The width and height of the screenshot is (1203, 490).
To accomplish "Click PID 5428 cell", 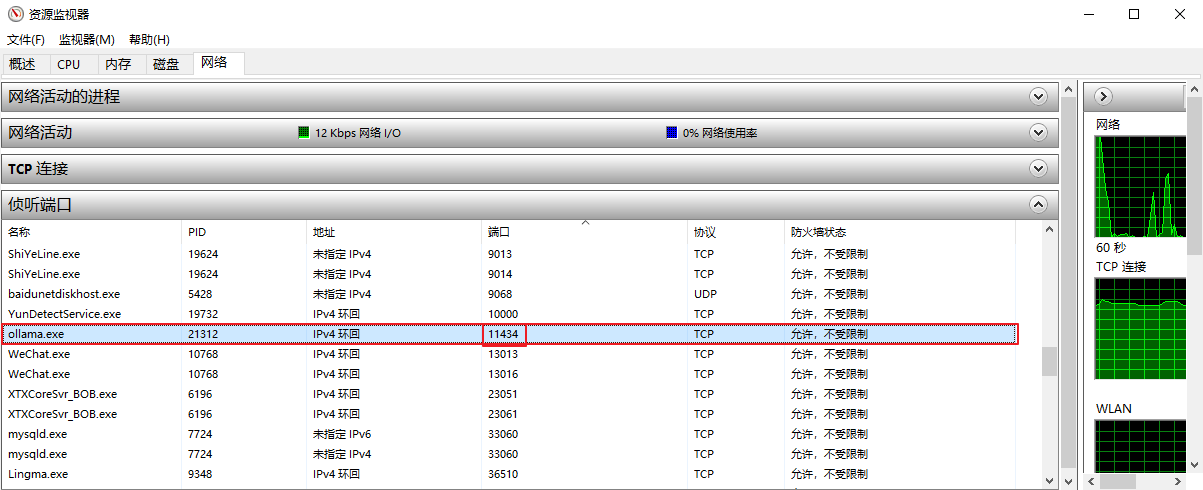I will pos(200,294).
